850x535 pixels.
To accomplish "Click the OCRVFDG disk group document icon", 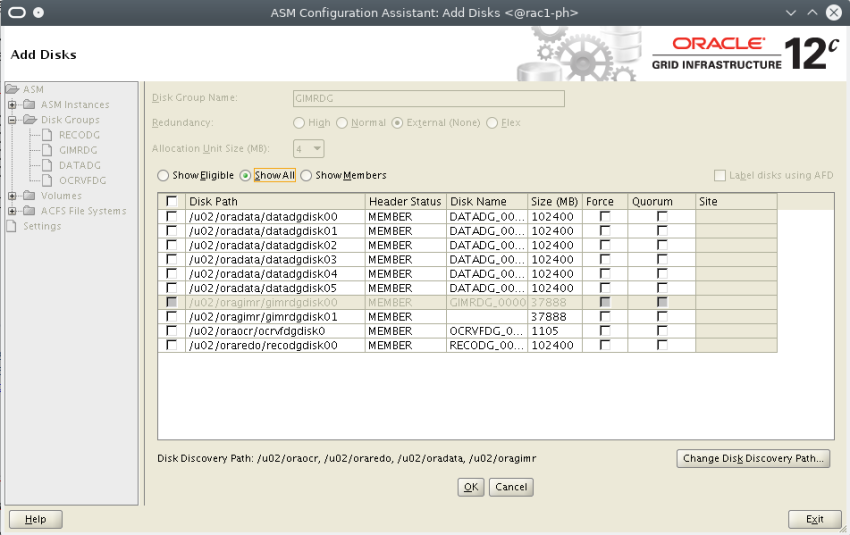I will coord(47,180).
